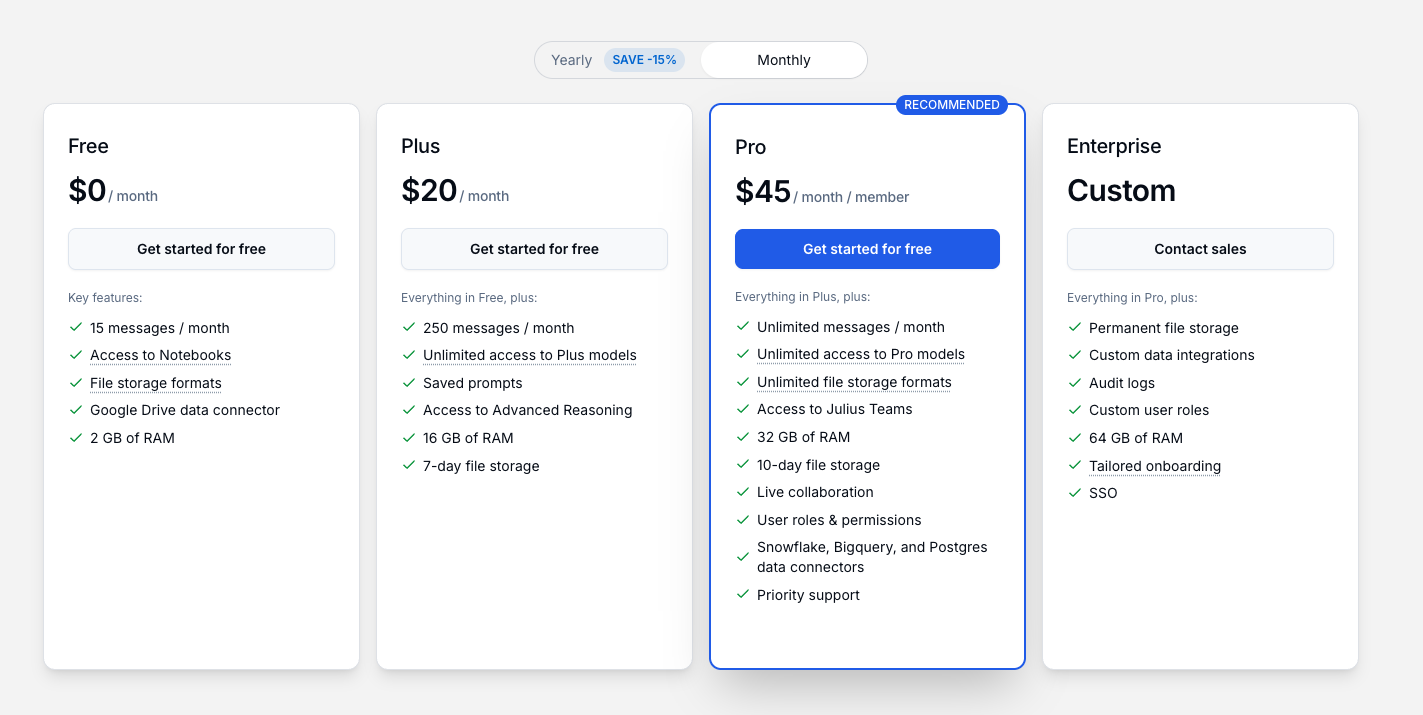1423x715 pixels.
Task: Click the checkmark beside "Live collaboration"
Action: pyautogui.click(x=743, y=492)
